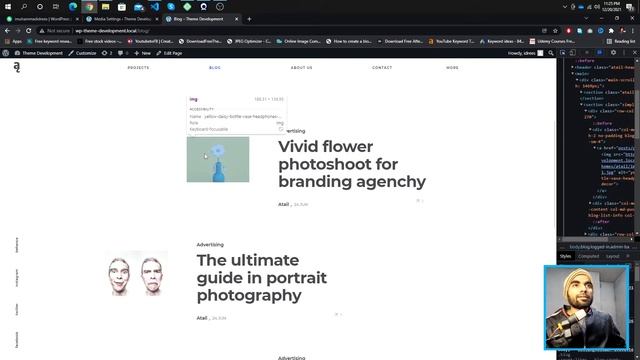This screenshot has height=360, width=640.
Task: Open Skype from the taskbar
Action: (171, 7)
